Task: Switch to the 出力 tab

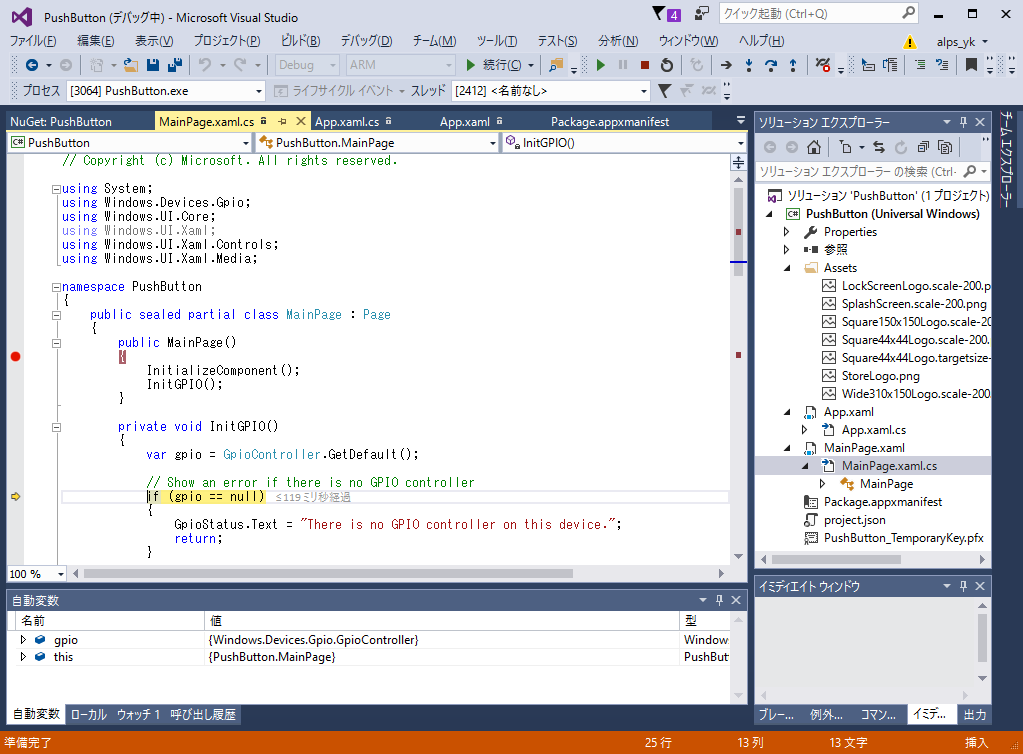Action: (x=975, y=714)
